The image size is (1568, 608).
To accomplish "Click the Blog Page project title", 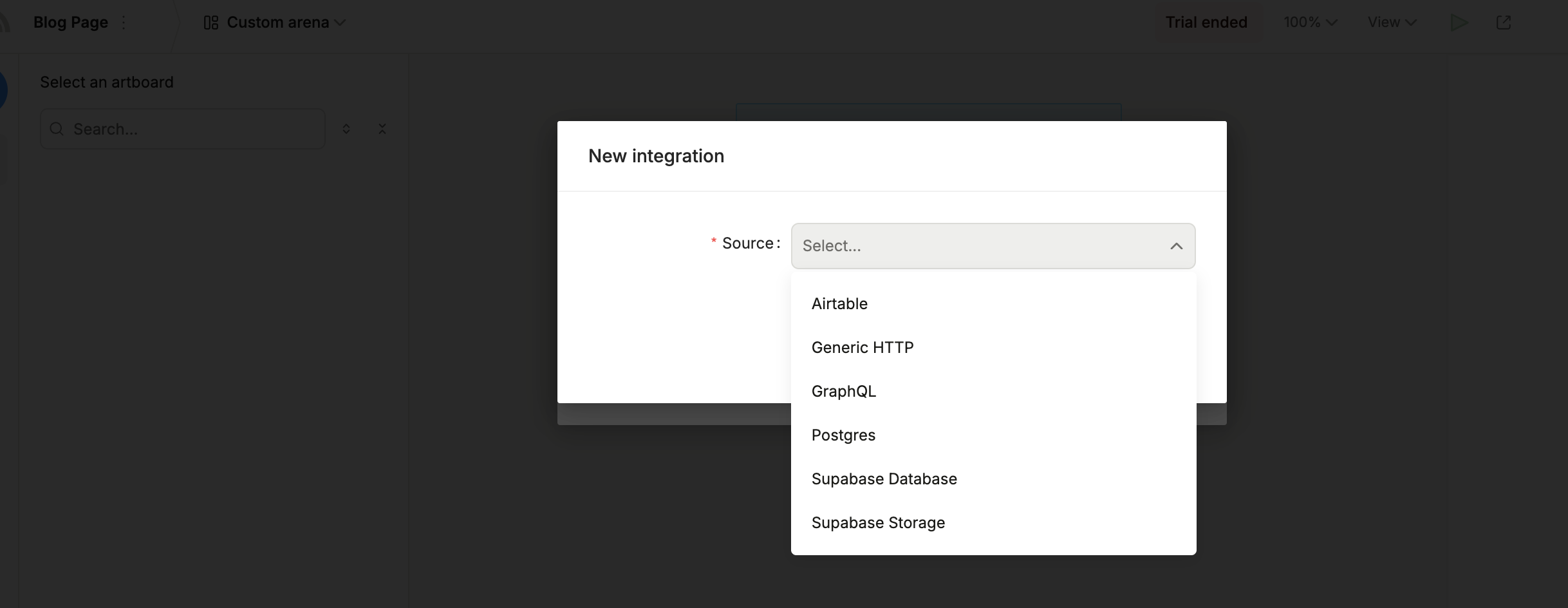I will [x=70, y=23].
